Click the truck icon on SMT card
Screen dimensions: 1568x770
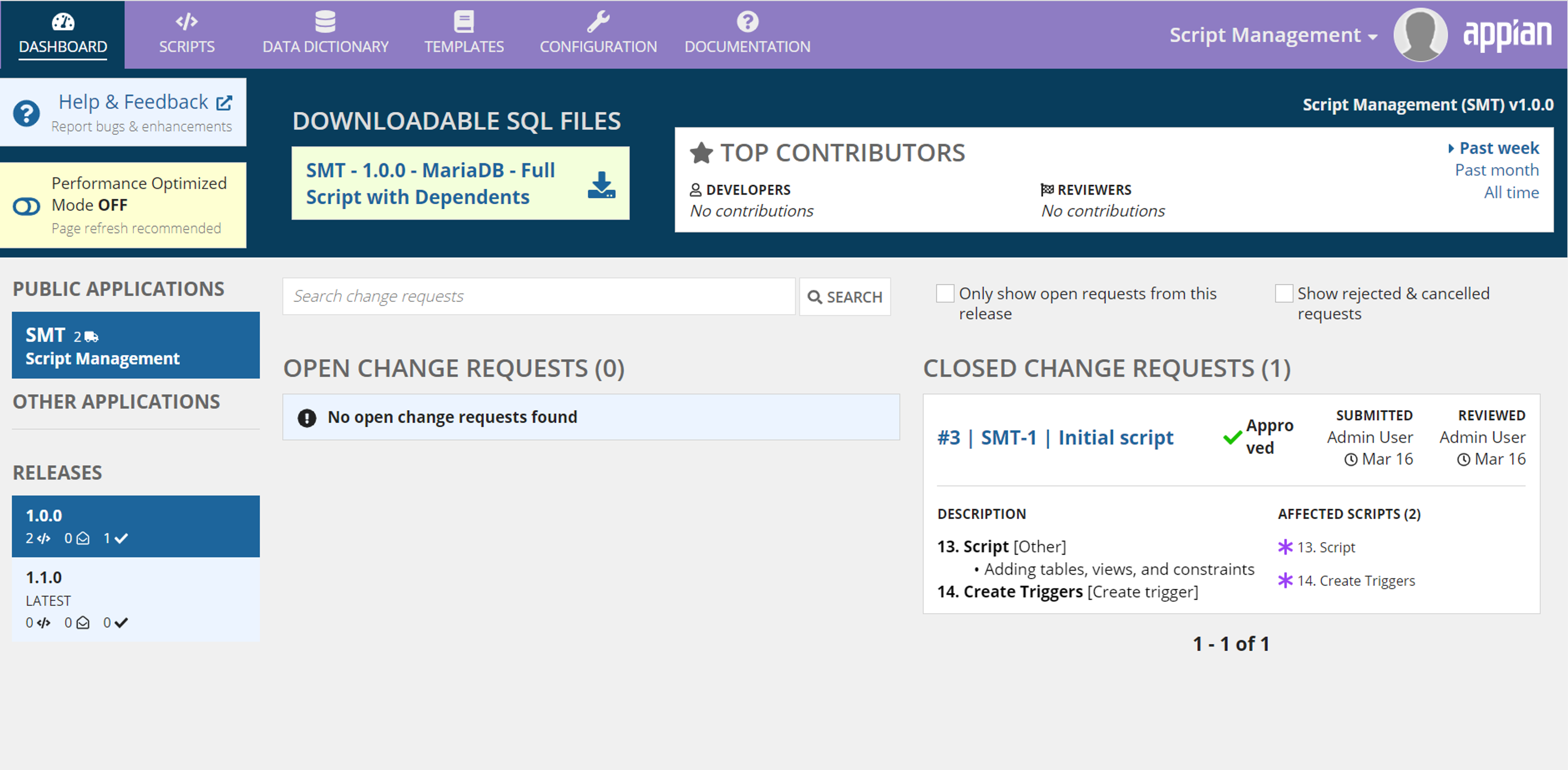tap(91, 337)
